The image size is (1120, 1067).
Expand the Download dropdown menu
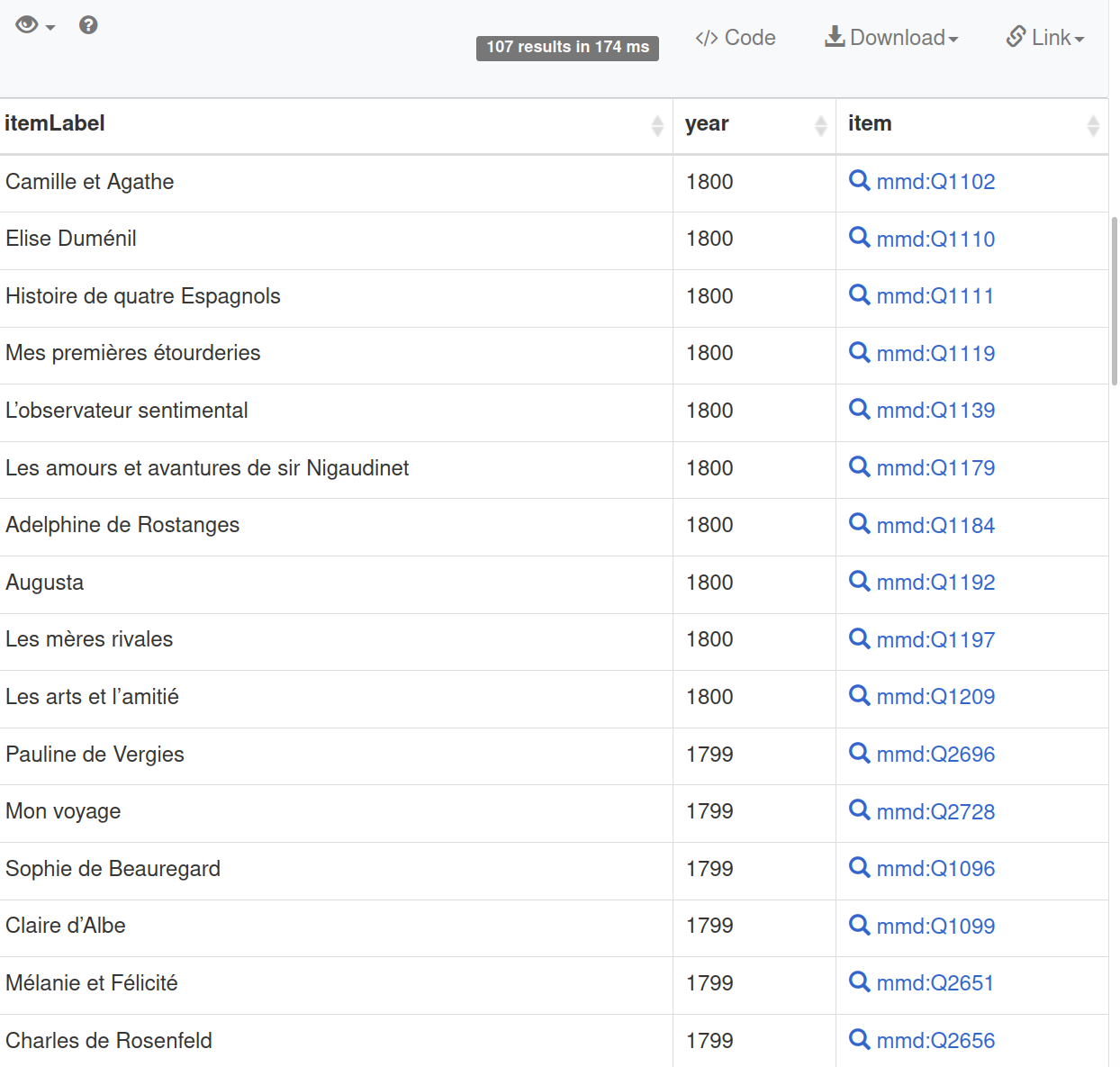[891, 38]
